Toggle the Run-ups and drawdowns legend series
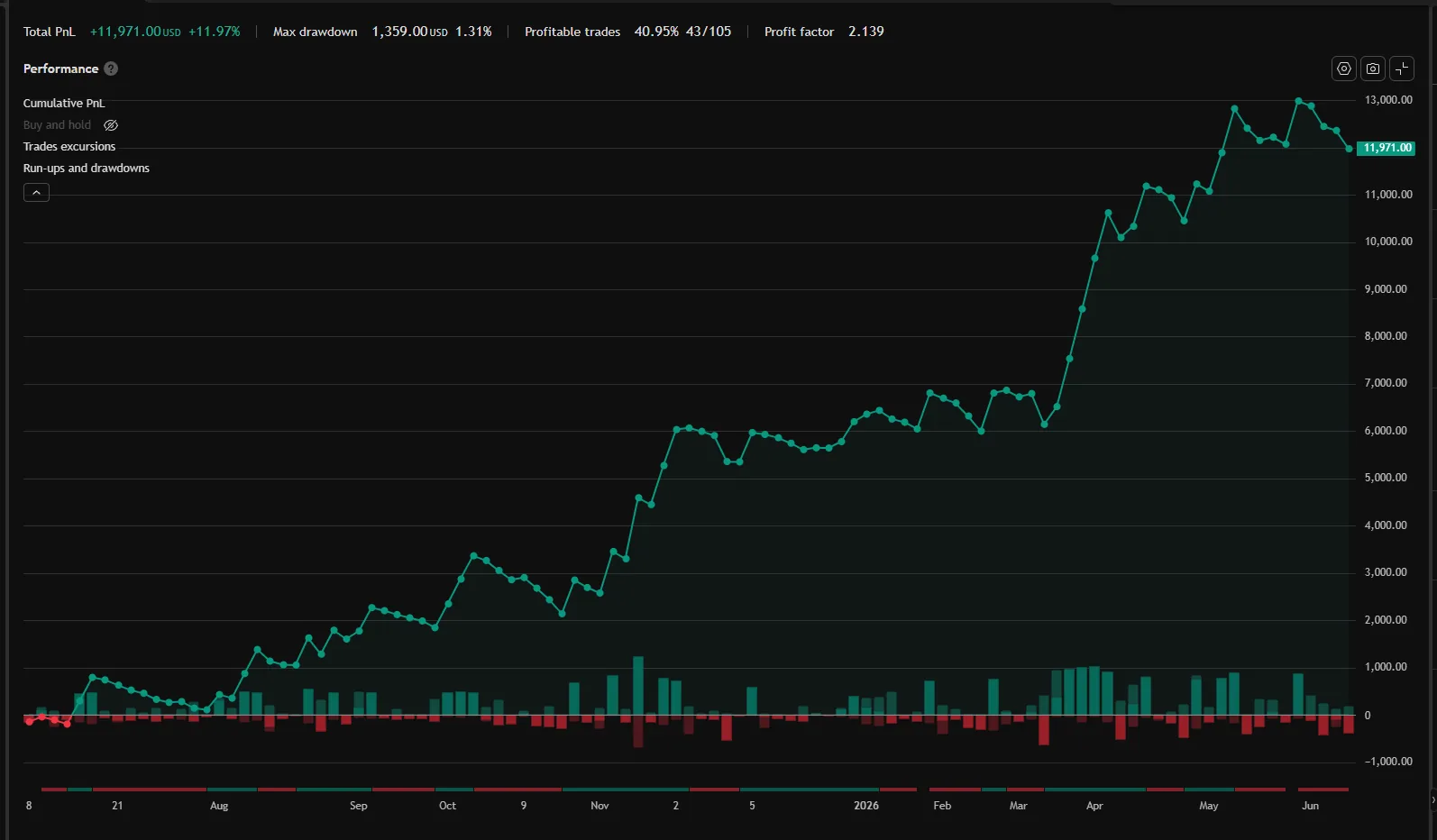 tap(87, 169)
